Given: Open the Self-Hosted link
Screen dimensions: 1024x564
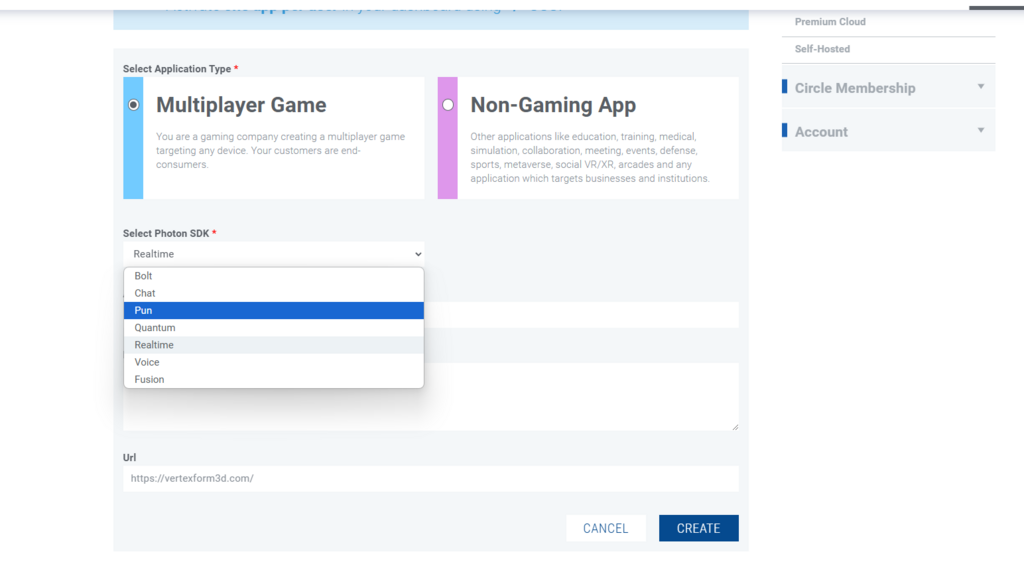Looking at the screenshot, I should click(x=822, y=49).
